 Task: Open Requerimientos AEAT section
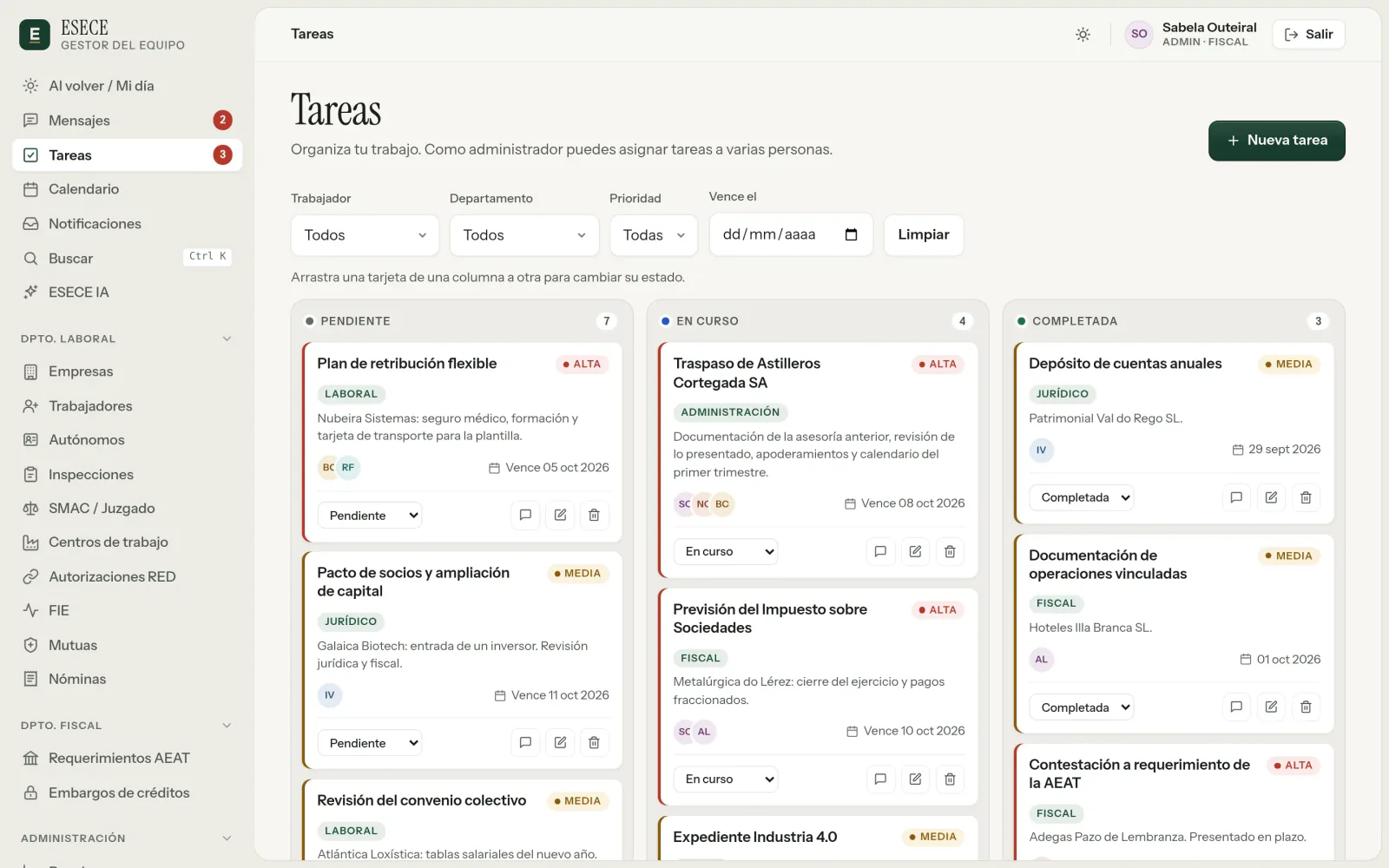127,758
